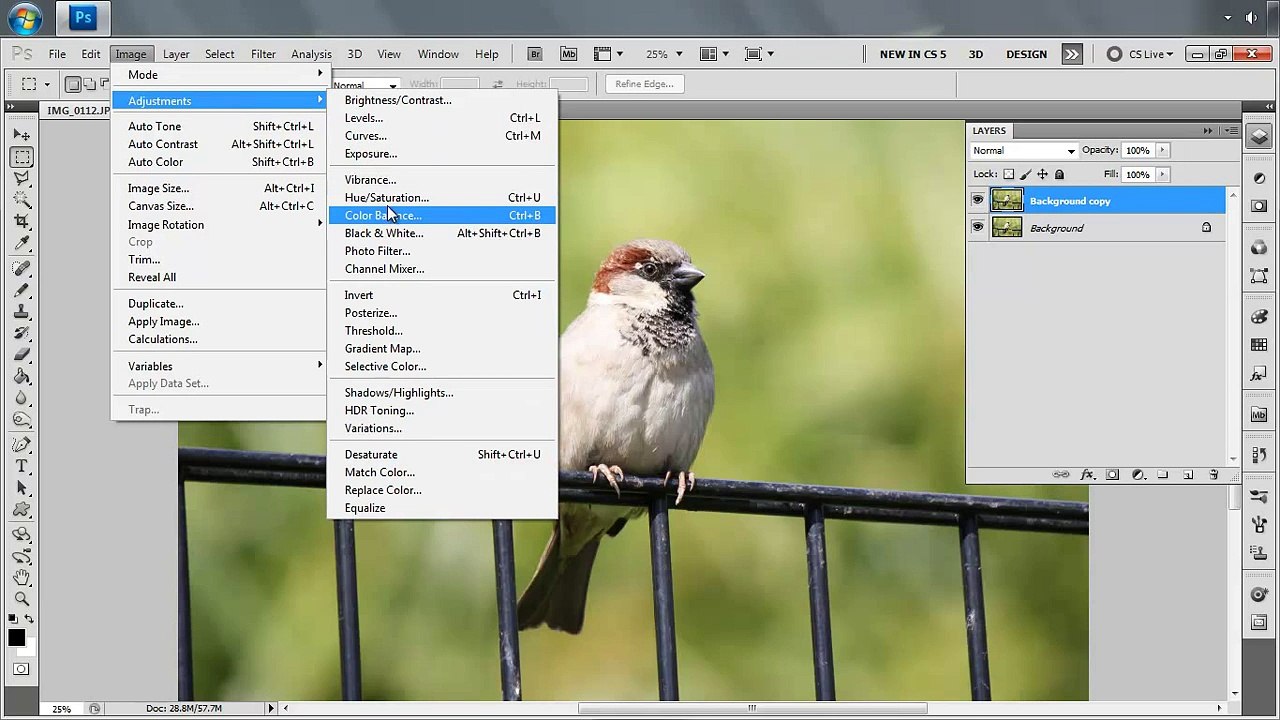
Task: Select the Crop tool
Action: point(22,221)
